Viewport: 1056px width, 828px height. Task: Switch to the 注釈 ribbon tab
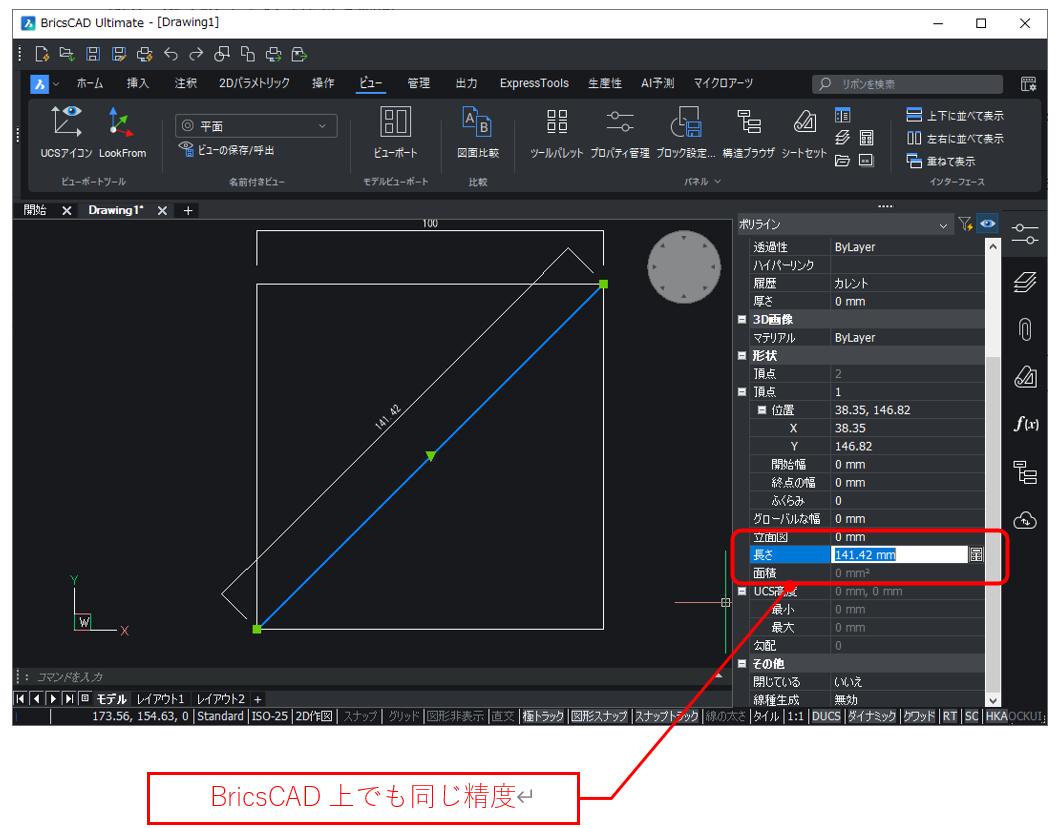(186, 84)
